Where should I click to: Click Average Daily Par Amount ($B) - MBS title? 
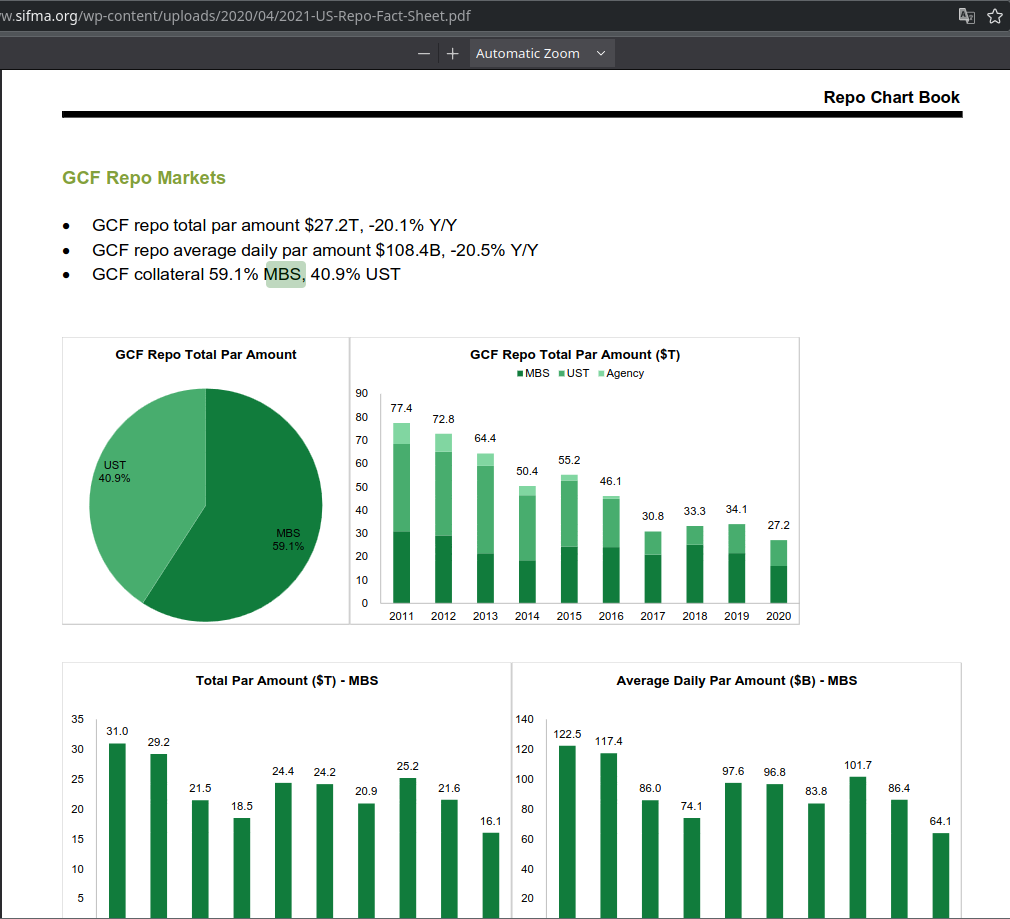736,681
